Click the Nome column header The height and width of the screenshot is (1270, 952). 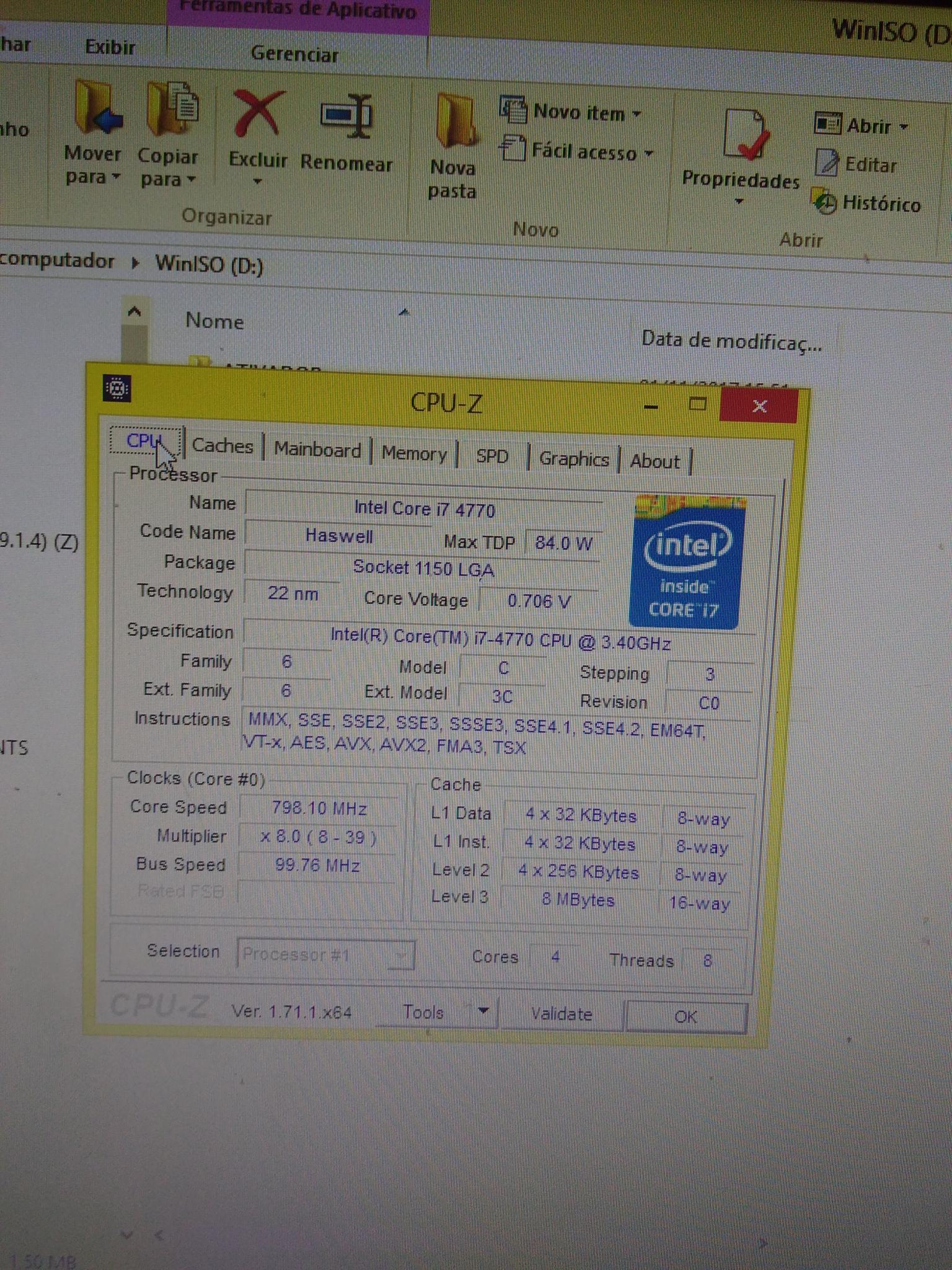point(214,321)
